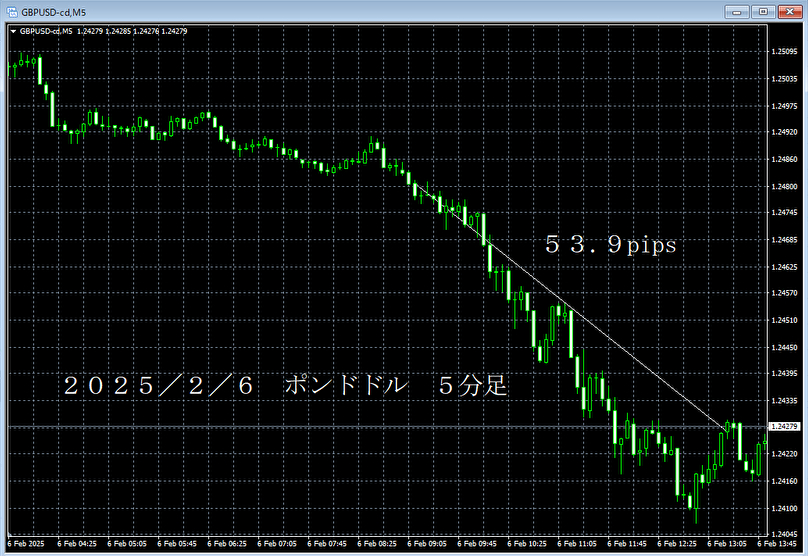Click time axis label 6 Feb 2025
The image size is (808, 556).
[x=26, y=544]
